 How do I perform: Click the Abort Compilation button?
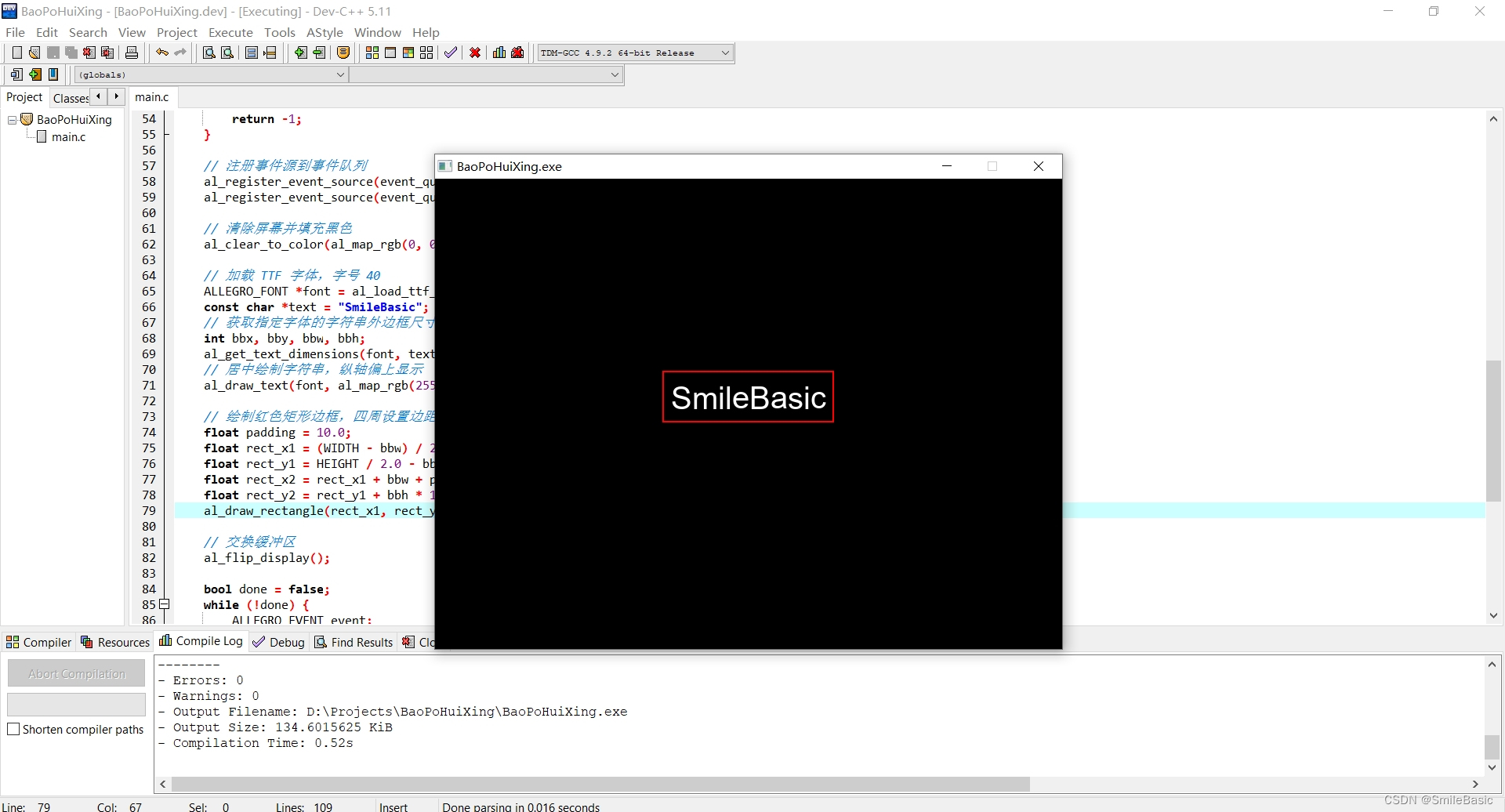pyautogui.click(x=77, y=673)
